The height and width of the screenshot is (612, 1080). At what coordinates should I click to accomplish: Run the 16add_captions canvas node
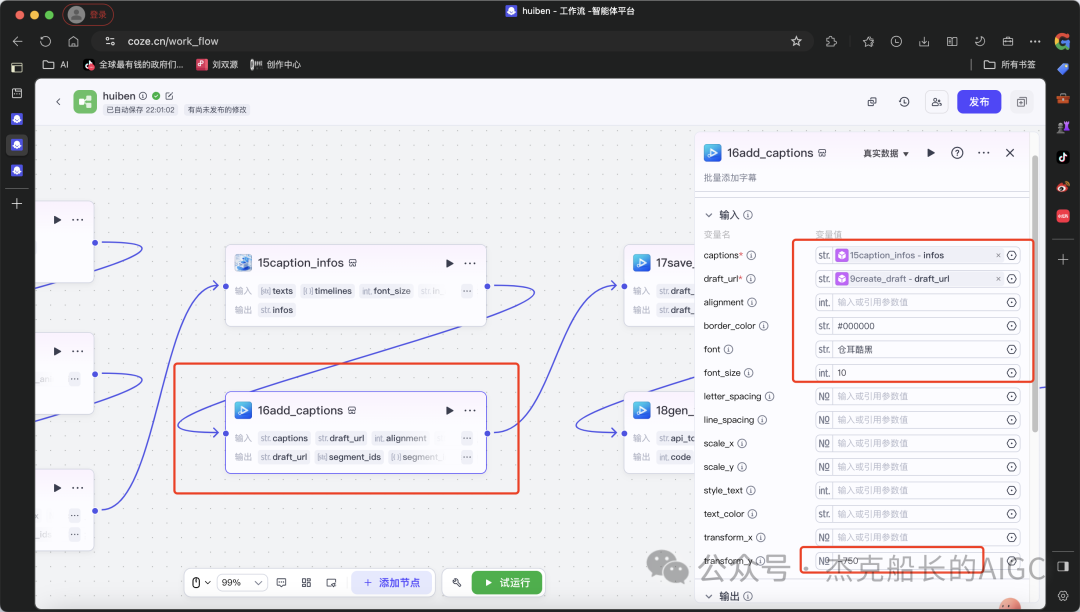450,410
